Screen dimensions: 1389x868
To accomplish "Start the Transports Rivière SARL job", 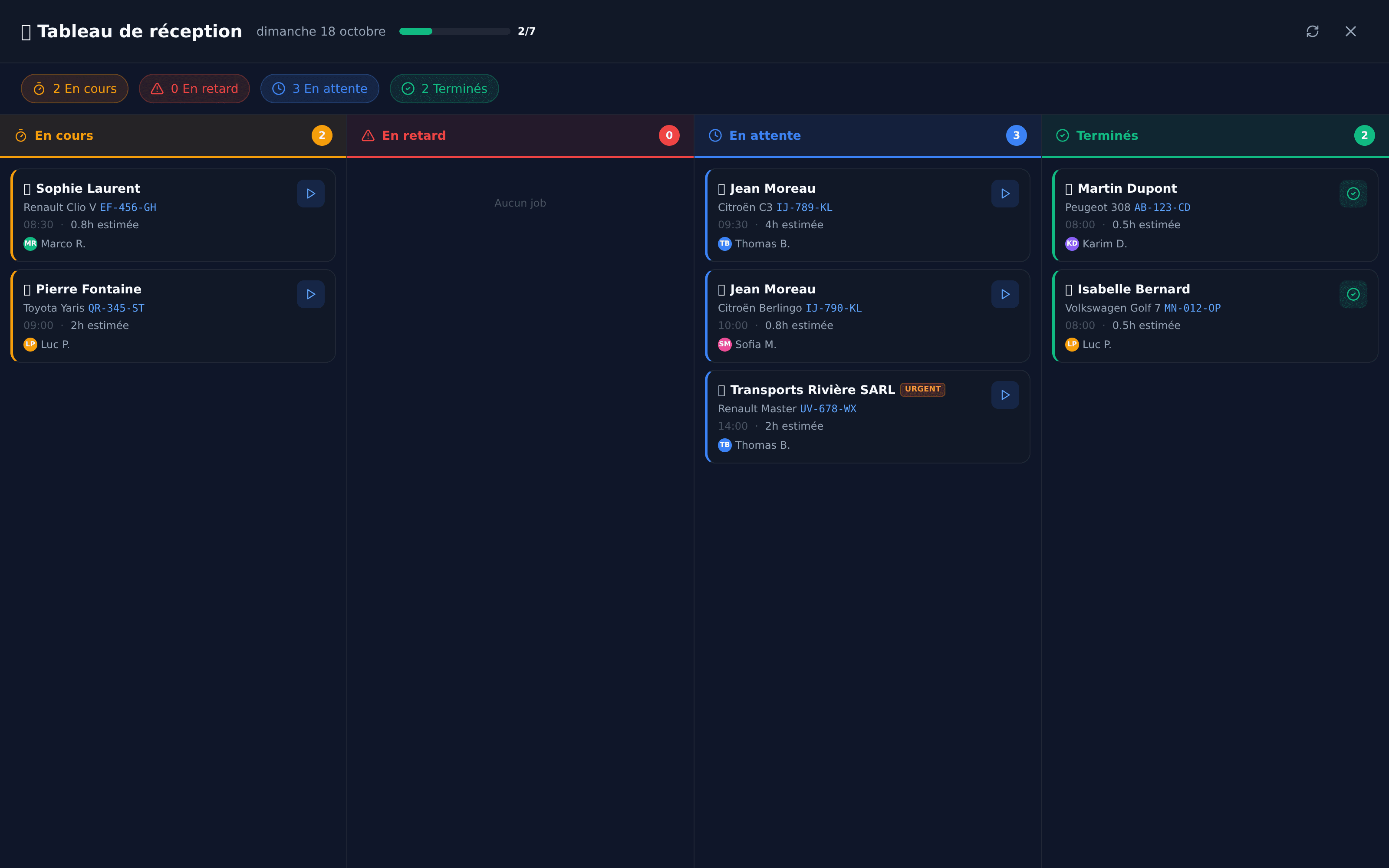I will tap(1005, 395).
